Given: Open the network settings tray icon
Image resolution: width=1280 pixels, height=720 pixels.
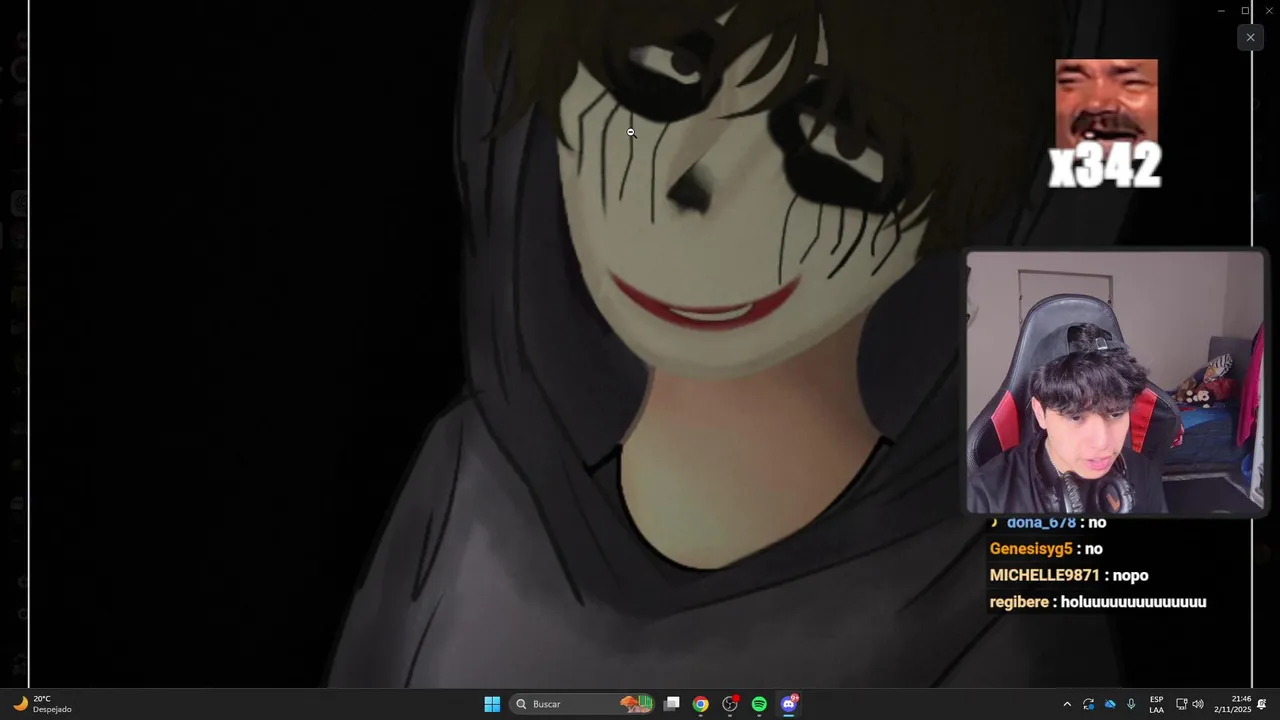Looking at the screenshot, I should pos(1181,704).
